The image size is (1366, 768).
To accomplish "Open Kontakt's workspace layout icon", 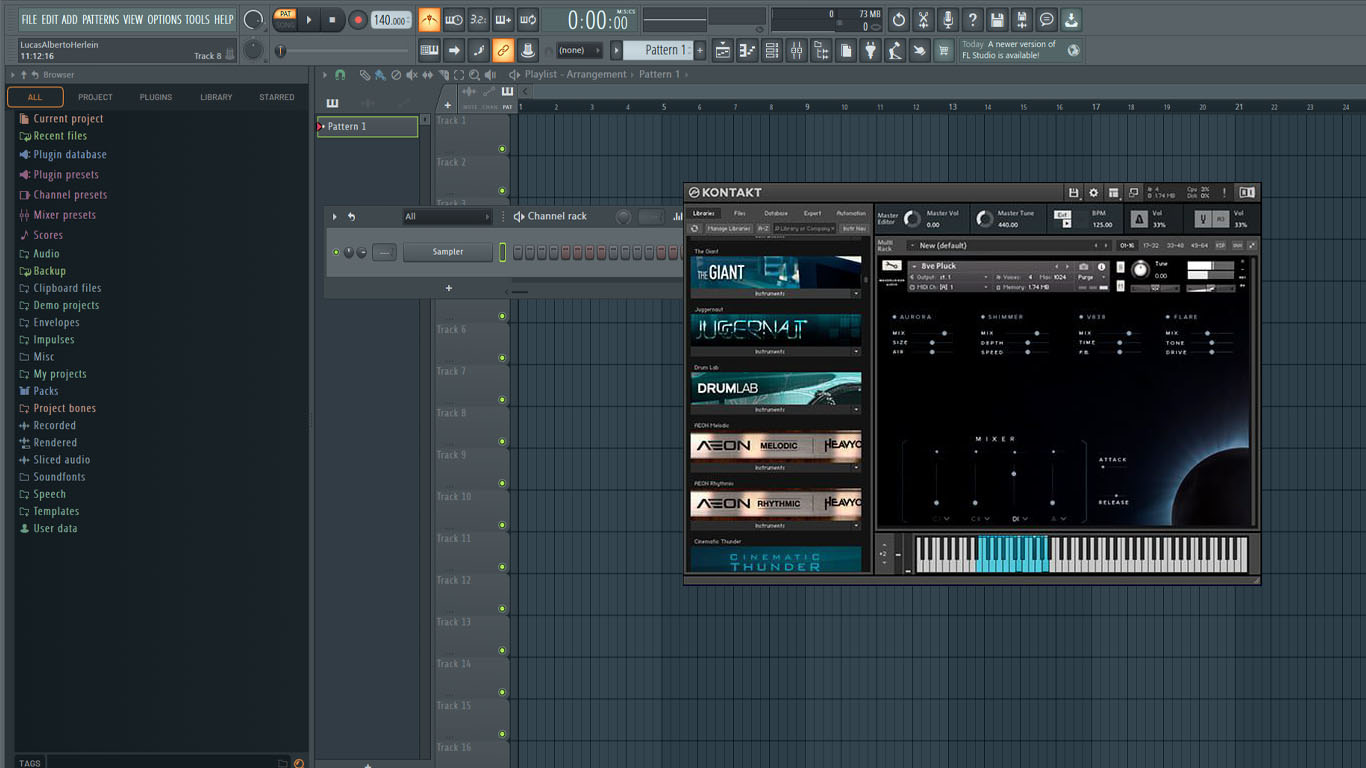I will 1113,192.
